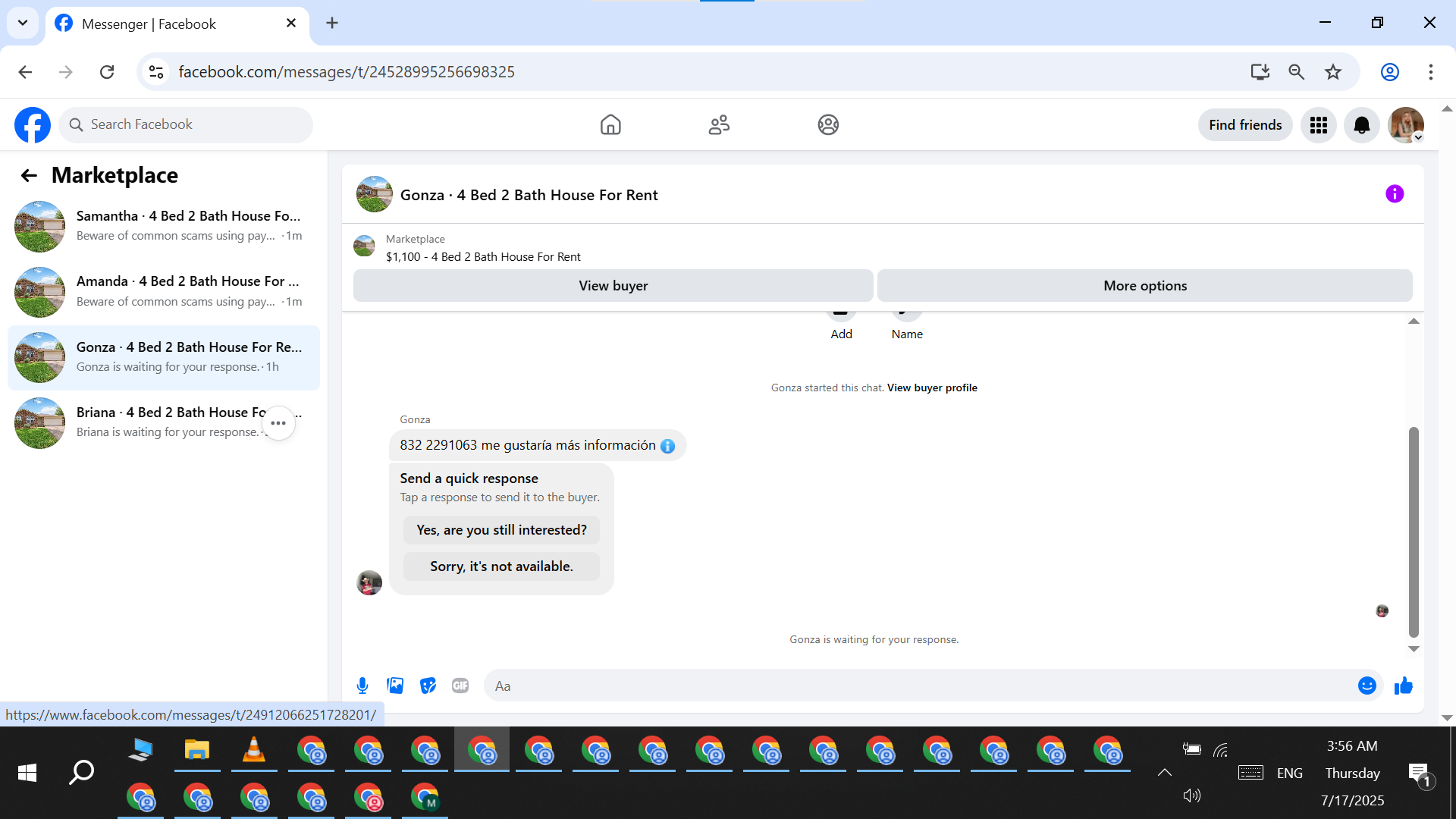Click the ENG language indicator
Image resolution: width=1456 pixels, height=819 pixels.
(1290, 773)
